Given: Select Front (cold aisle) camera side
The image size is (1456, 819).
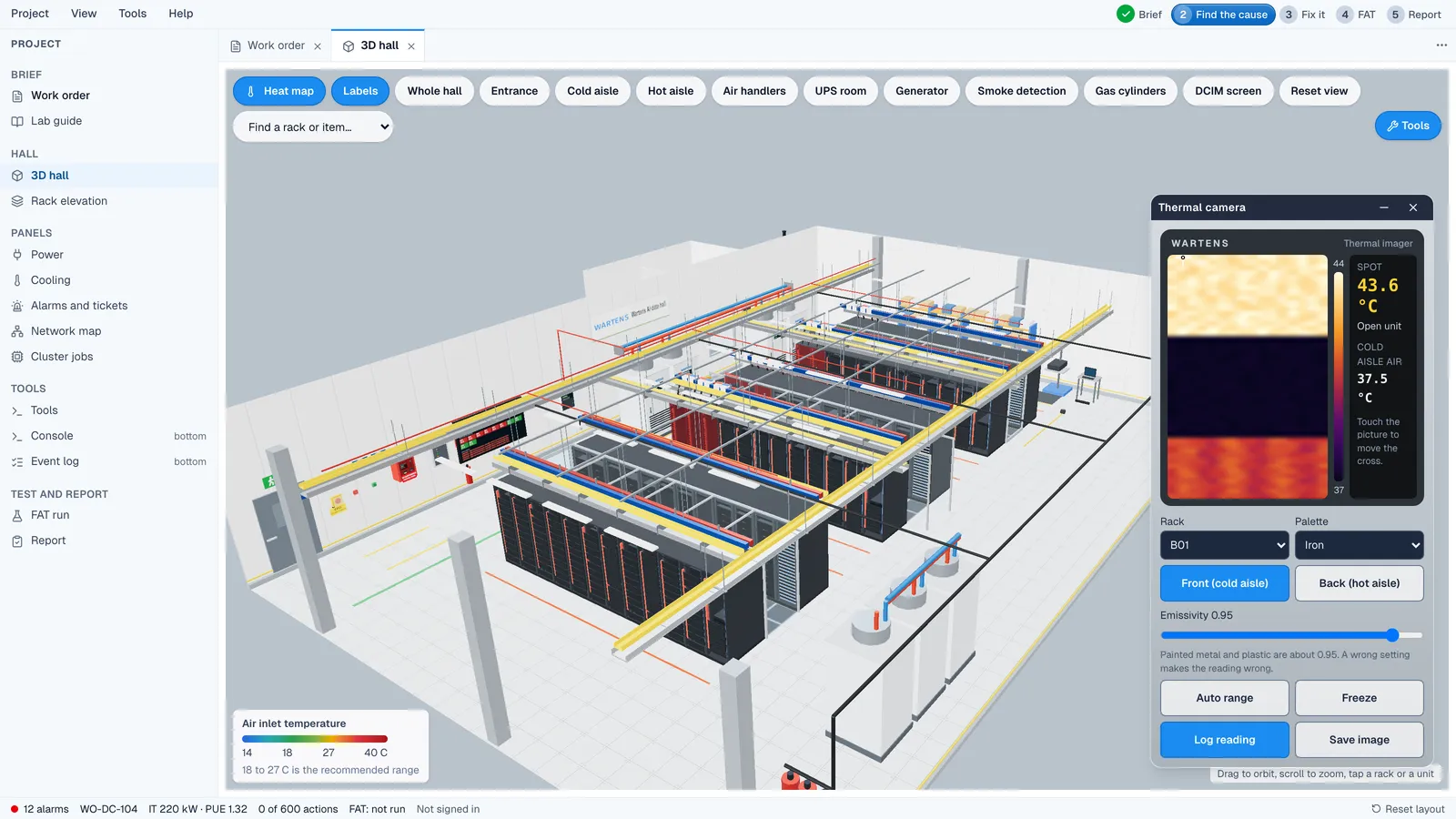Looking at the screenshot, I should pos(1224,583).
